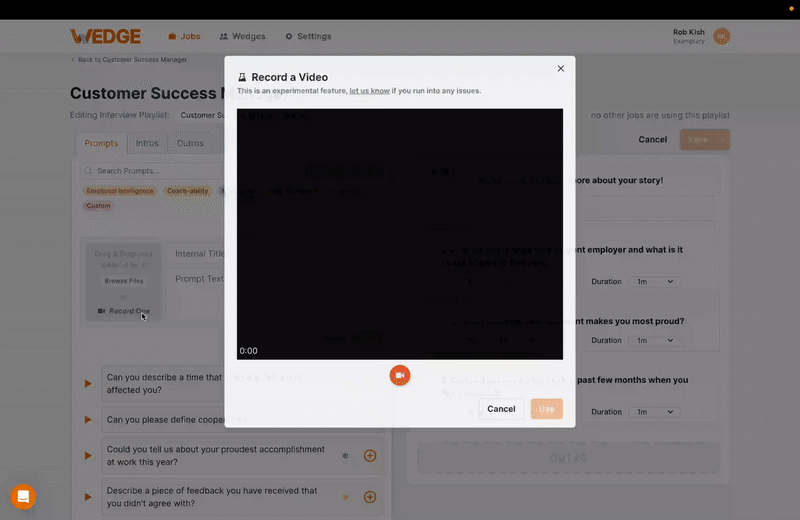
Task: Click the Prompt Text field
Action: (196, 296)
